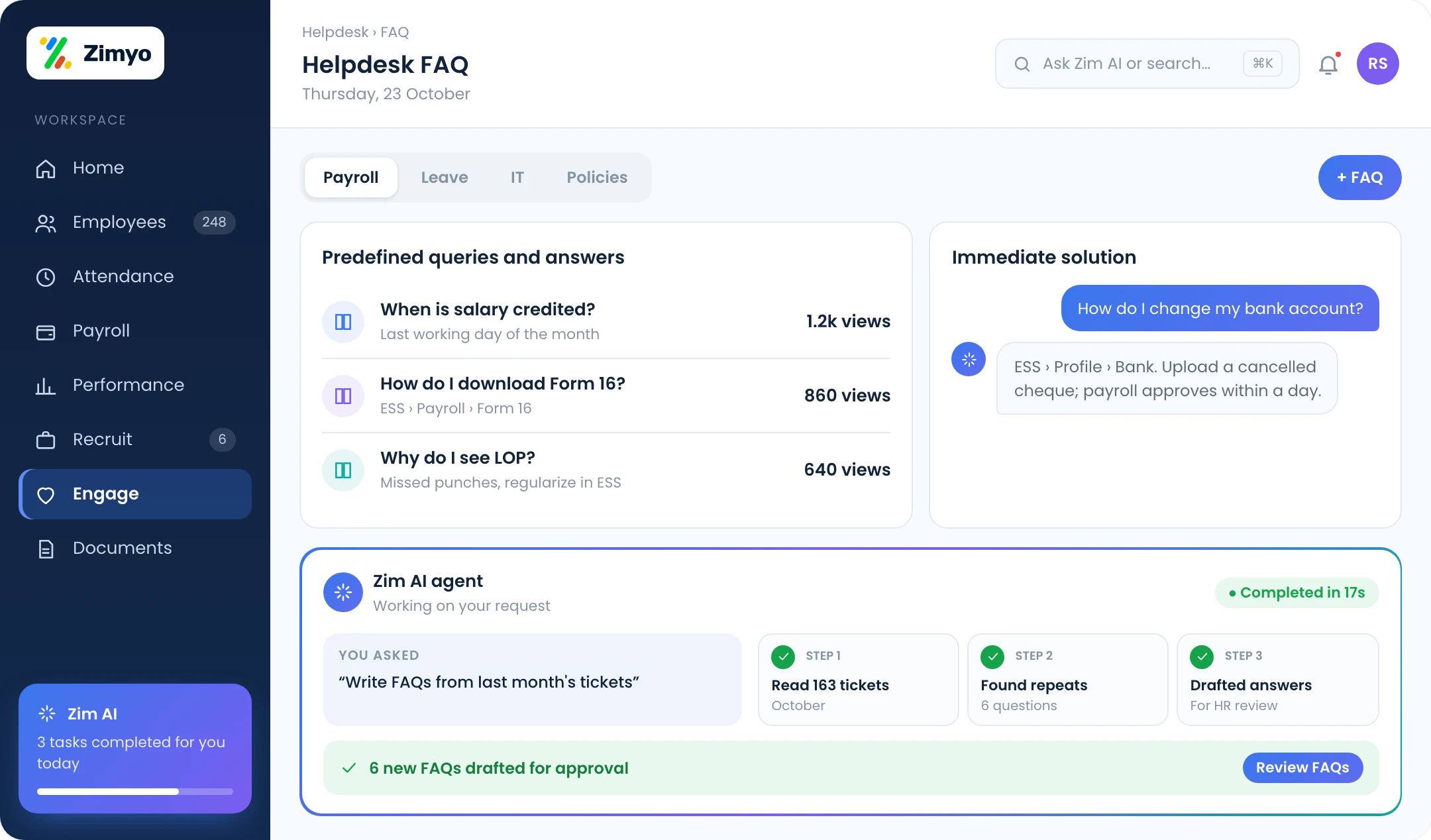Click book icon for Form 16 FAQ

[x=343, y=396]
